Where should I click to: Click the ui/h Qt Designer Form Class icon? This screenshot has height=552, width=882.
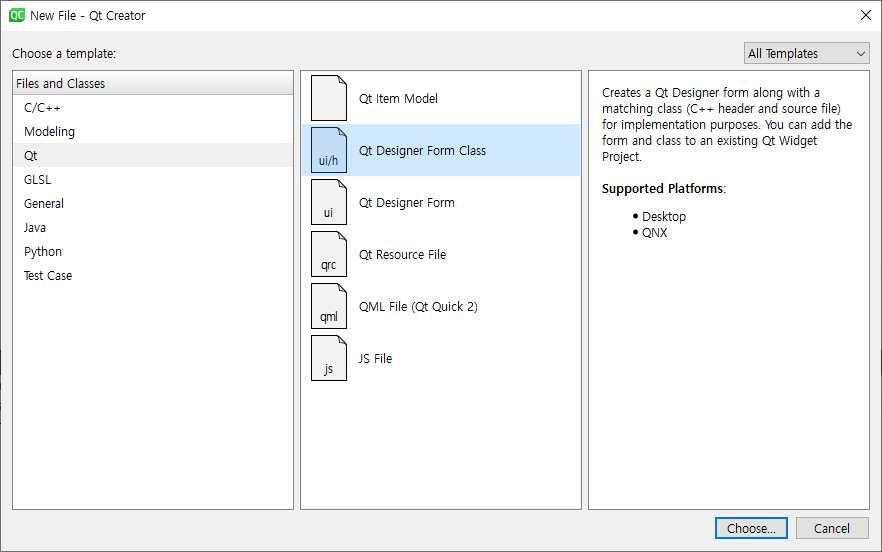[328, 150]
